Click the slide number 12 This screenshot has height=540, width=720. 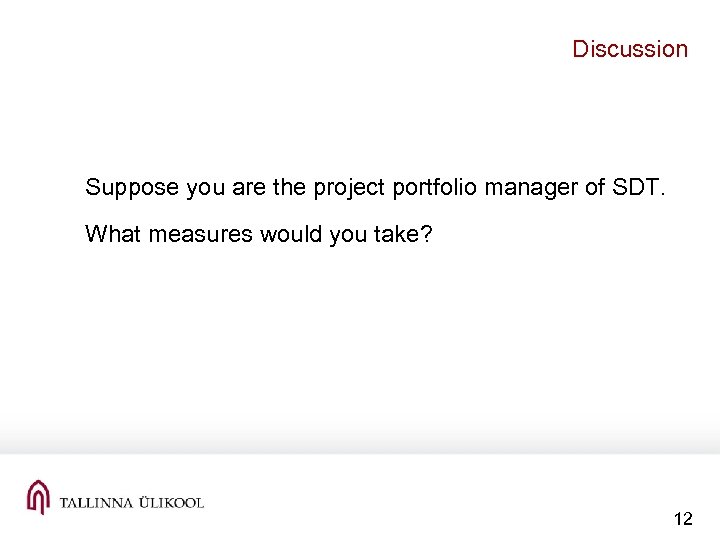tap(684, 519)
